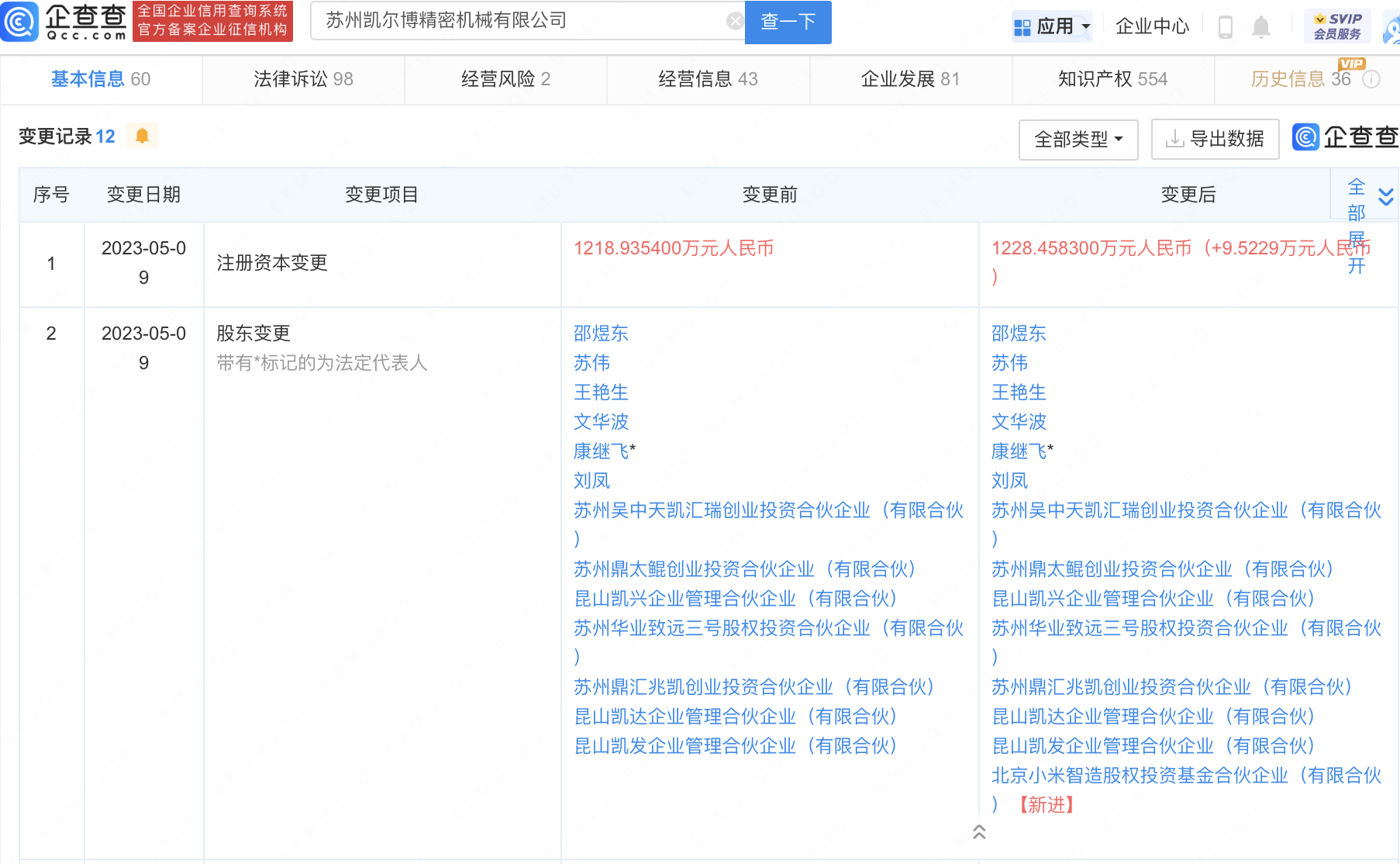Click the info icon beside 历史信息
Viewport: 1400px width, 864px height.
(x=1371, y=79)
